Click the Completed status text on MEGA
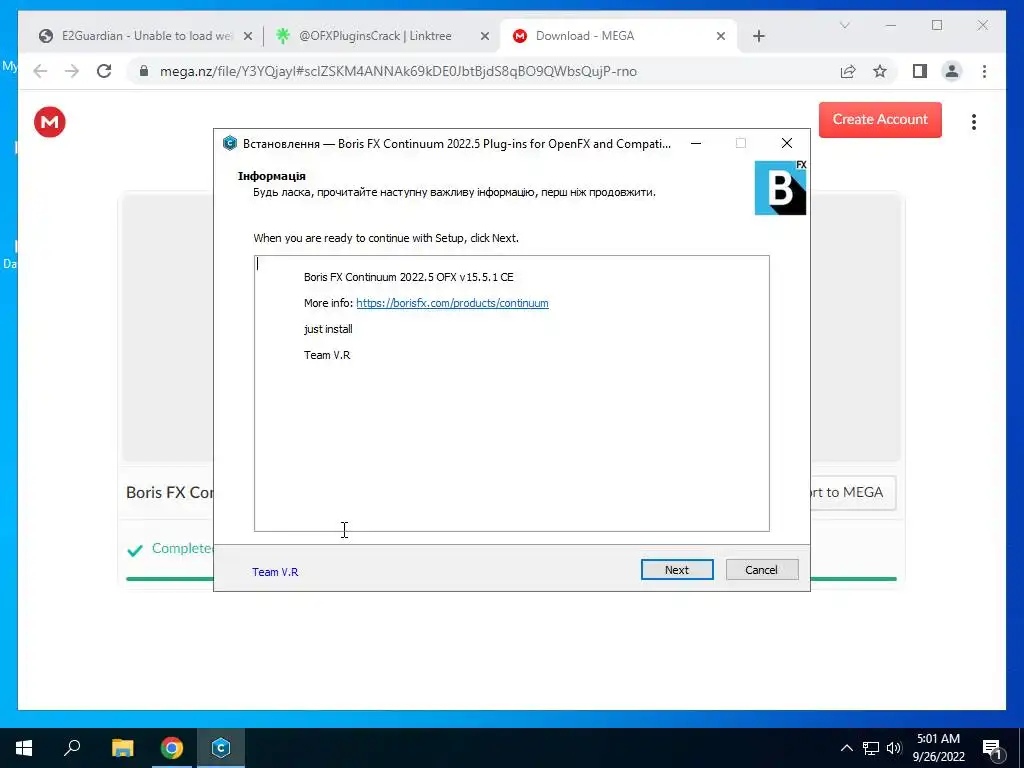This screenshot has width=1024, height=768. (182, 548)
